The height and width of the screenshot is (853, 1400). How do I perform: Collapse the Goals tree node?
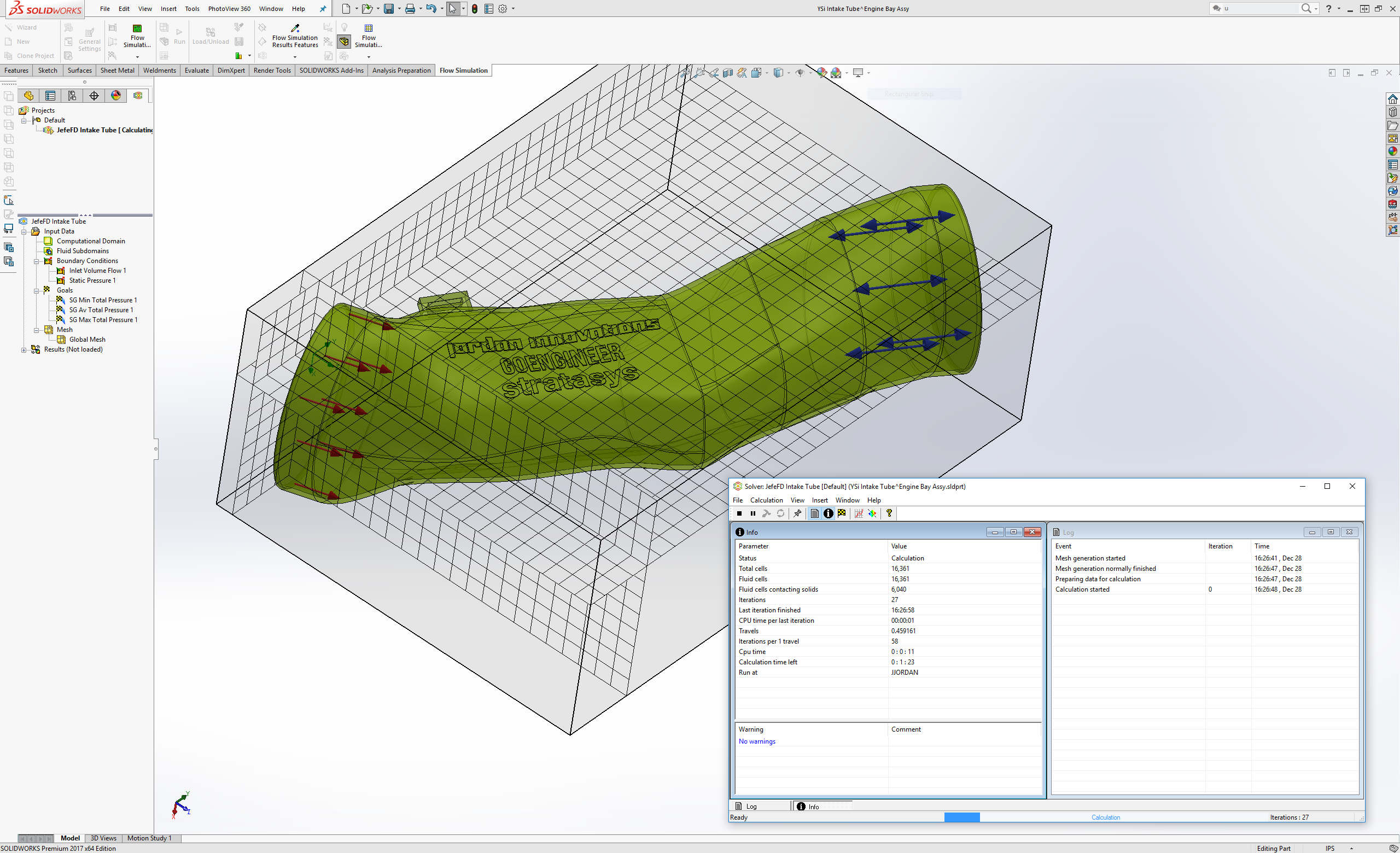36,291
